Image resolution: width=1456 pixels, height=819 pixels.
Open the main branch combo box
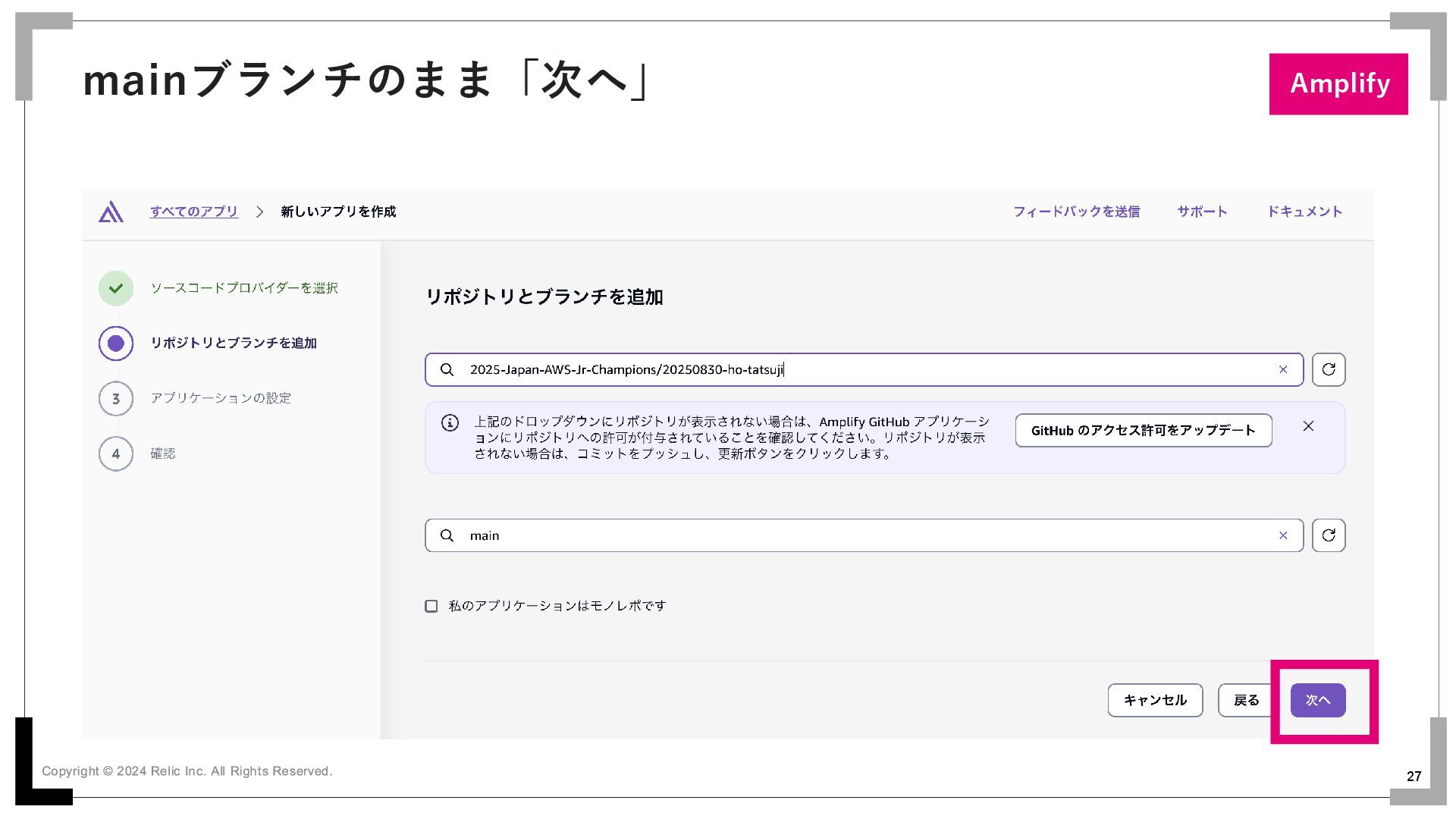tap(864, 535)
